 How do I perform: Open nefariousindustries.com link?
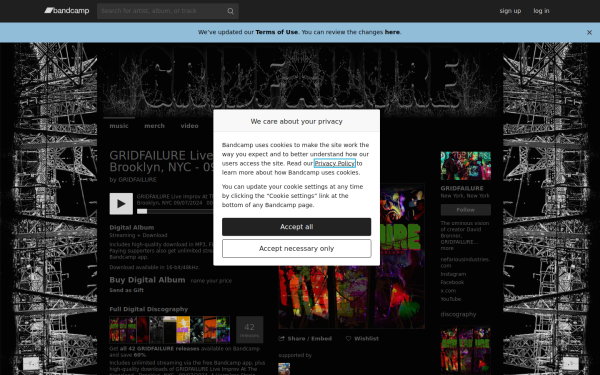465,262
